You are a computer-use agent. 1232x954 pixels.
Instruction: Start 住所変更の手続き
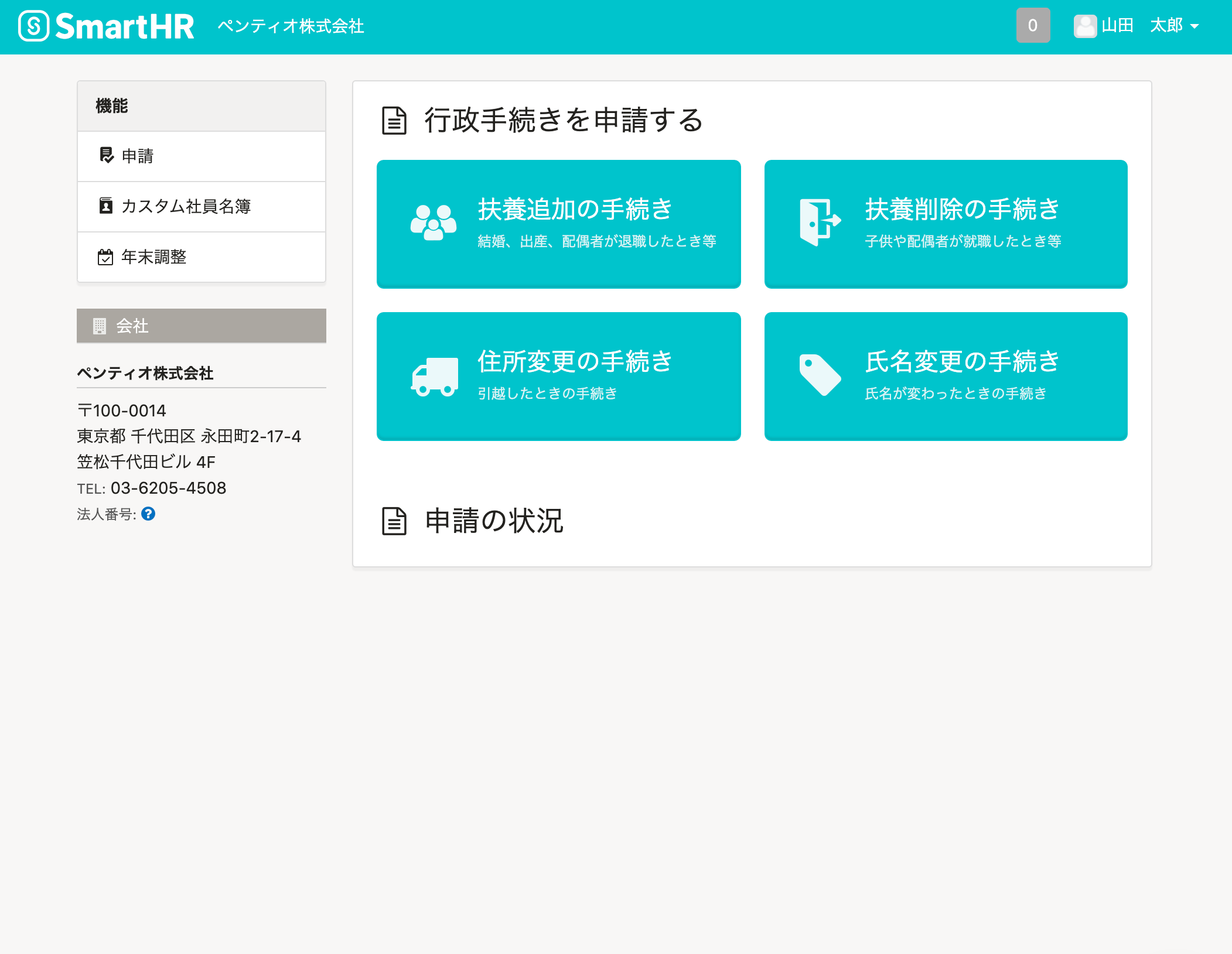click(x=559, y=376)
